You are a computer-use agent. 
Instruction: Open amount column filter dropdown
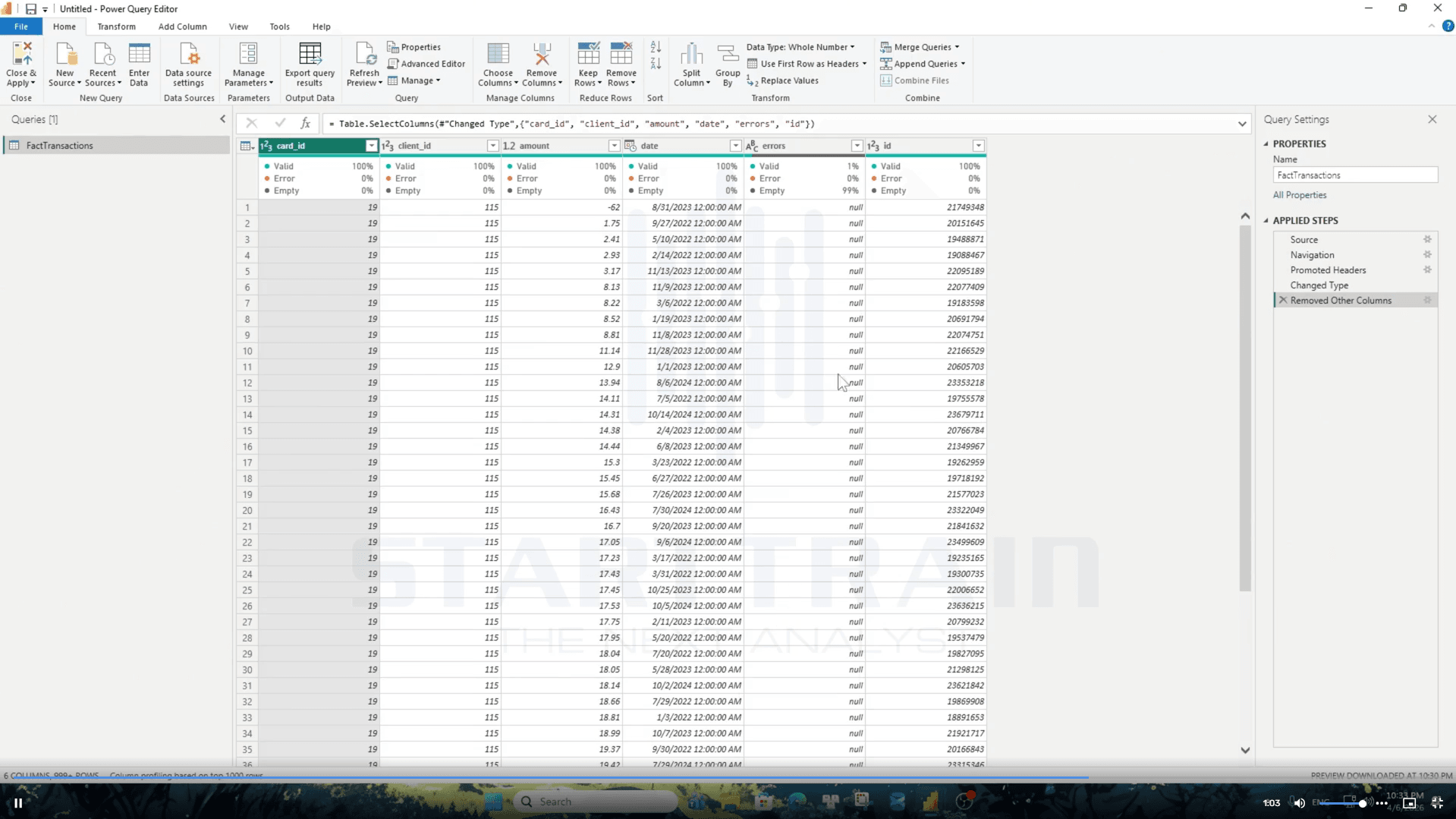click(614, 146)
